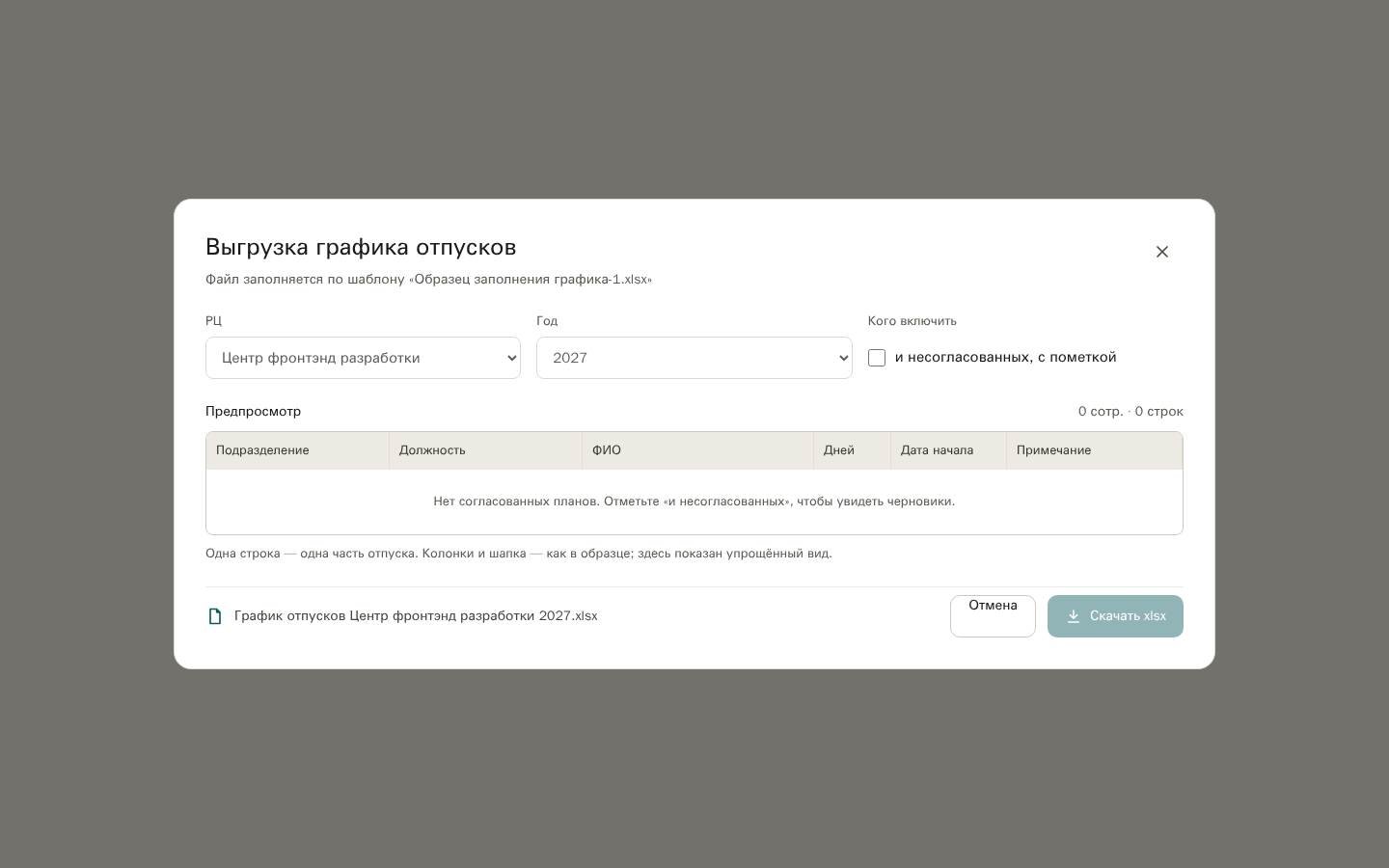Screen dimensions: 1389x868
Task: Open the РЦ dropdown «Центр фронтэнд разработки»
Action: (363, 358)
